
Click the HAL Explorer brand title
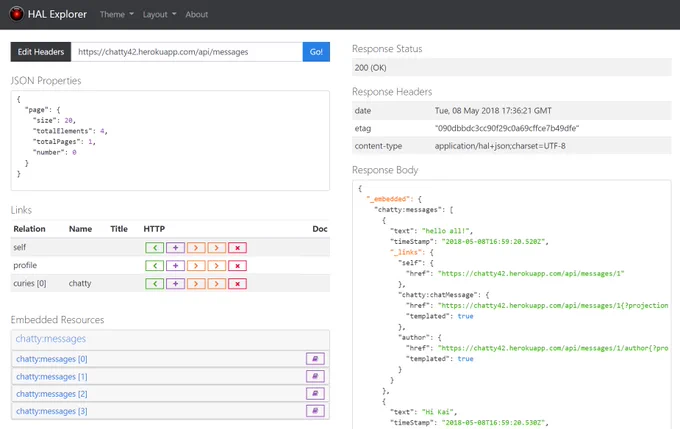(x=57, y=14)
